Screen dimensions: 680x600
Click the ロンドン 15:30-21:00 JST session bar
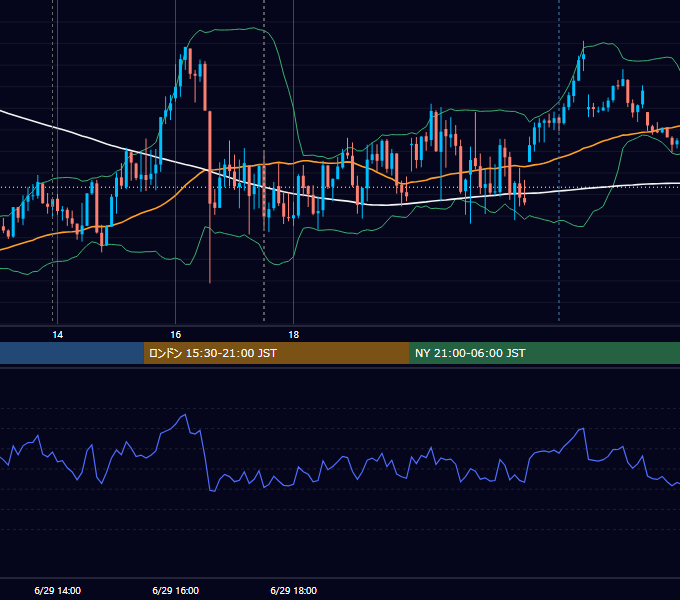click(x=276, y=353)
